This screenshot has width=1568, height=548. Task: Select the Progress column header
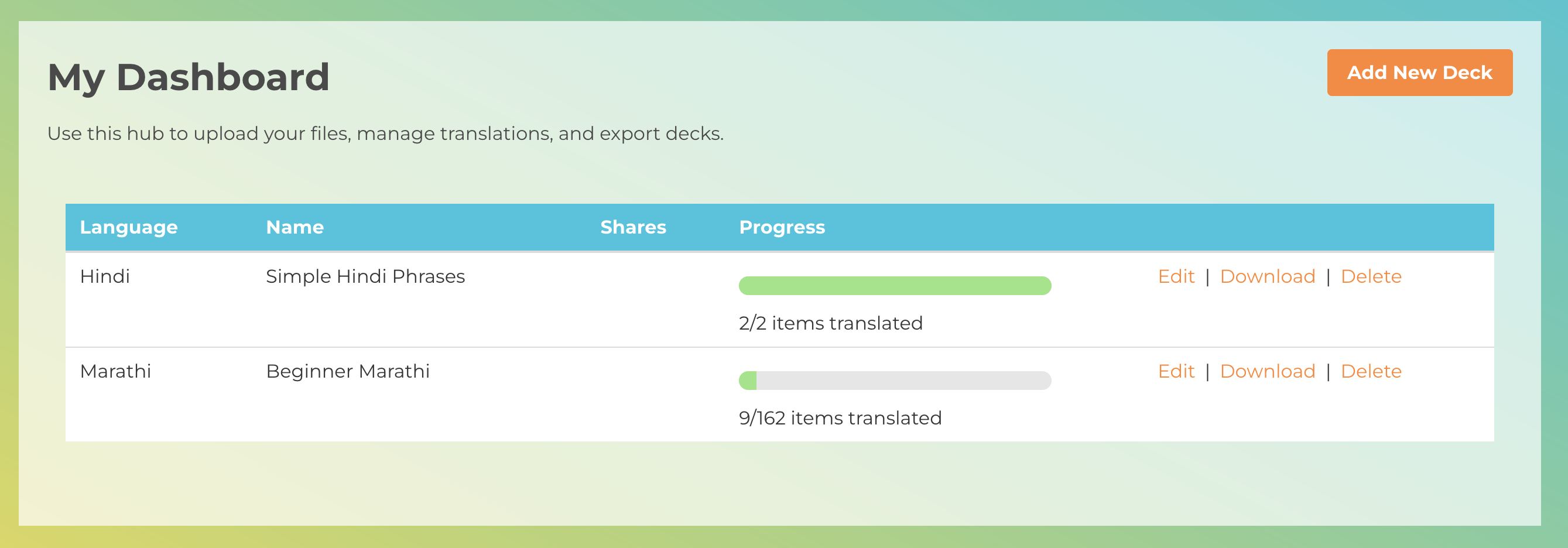click(x=782, y=227)
